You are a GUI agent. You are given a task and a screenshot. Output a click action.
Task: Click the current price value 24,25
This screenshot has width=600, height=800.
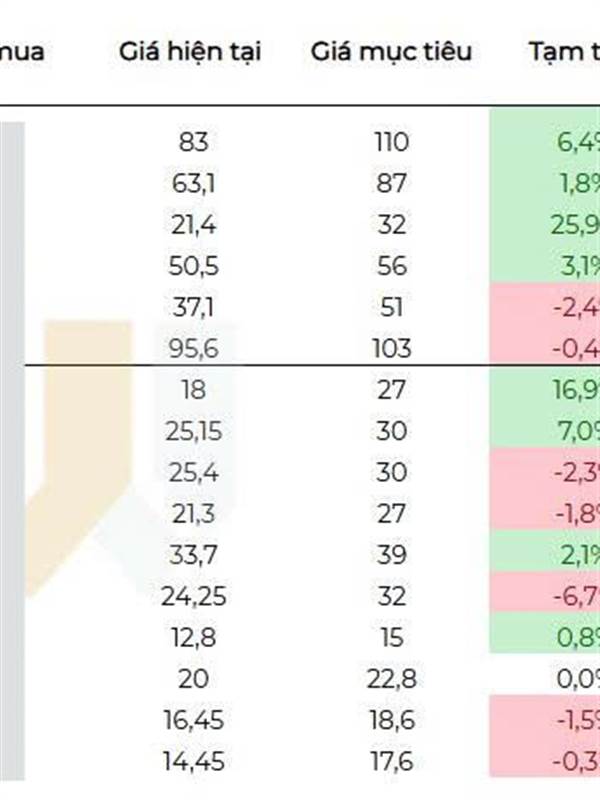click(x=194, y=596)
